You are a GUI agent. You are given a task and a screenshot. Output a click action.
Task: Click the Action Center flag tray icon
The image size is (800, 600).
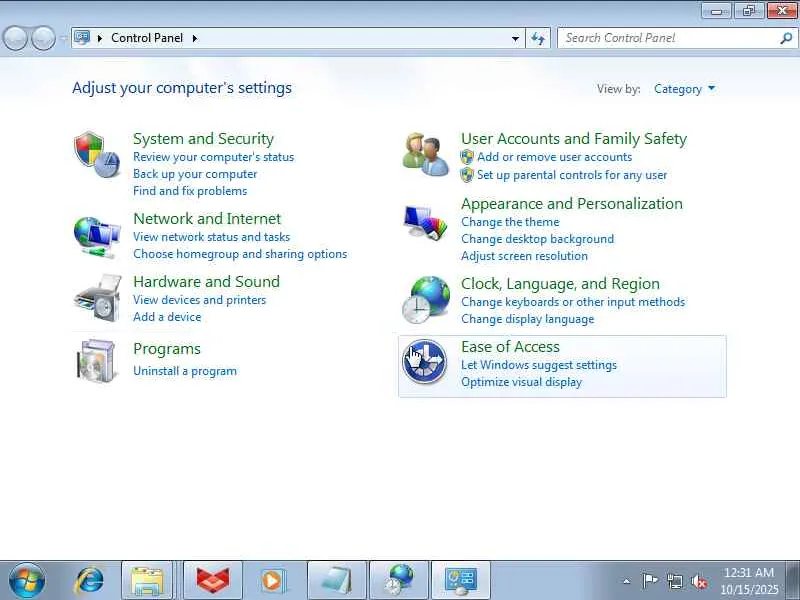tap(649, 581)
